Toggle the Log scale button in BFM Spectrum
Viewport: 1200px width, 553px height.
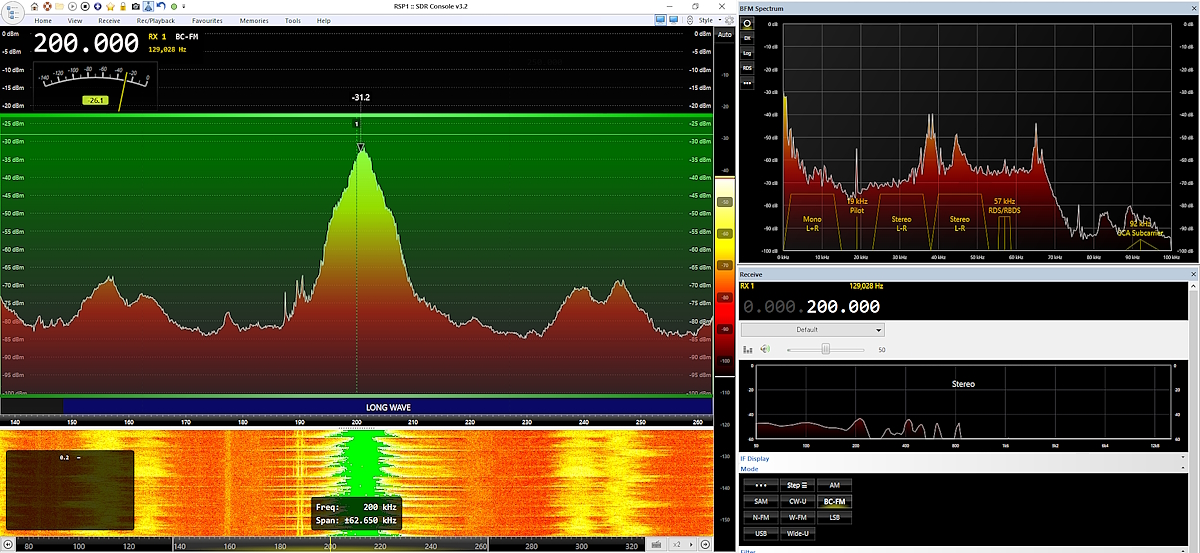click(x=747, y=53)
